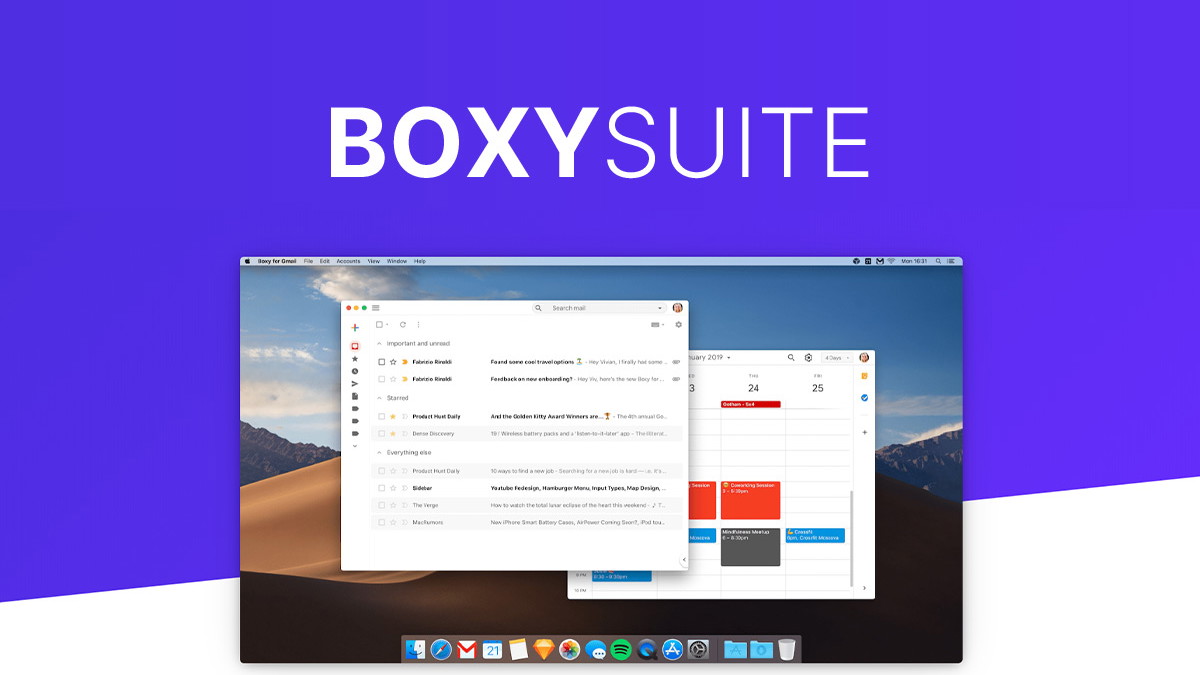Click the side panel collapse arrow in Gmail window
The image size is (1200, 675).
click(684, 560)
